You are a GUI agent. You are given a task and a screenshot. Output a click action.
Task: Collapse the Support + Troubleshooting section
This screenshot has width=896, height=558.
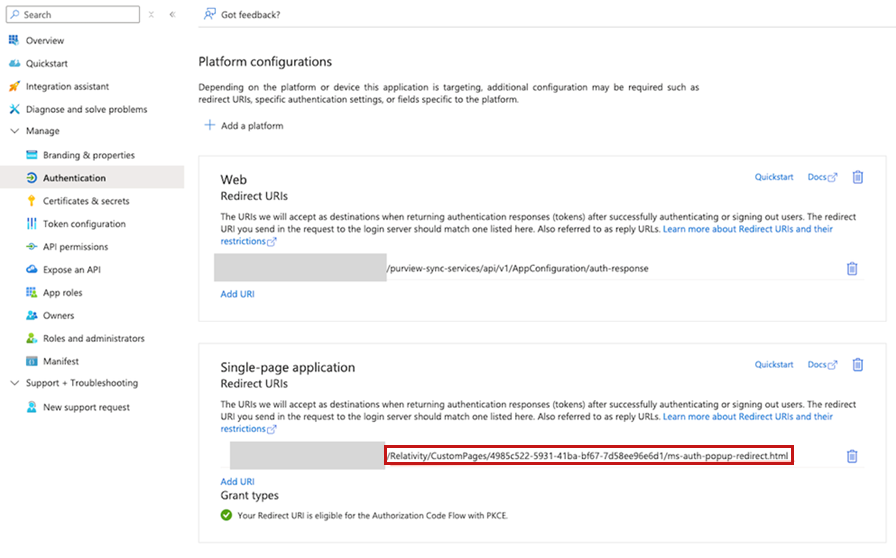15,383
